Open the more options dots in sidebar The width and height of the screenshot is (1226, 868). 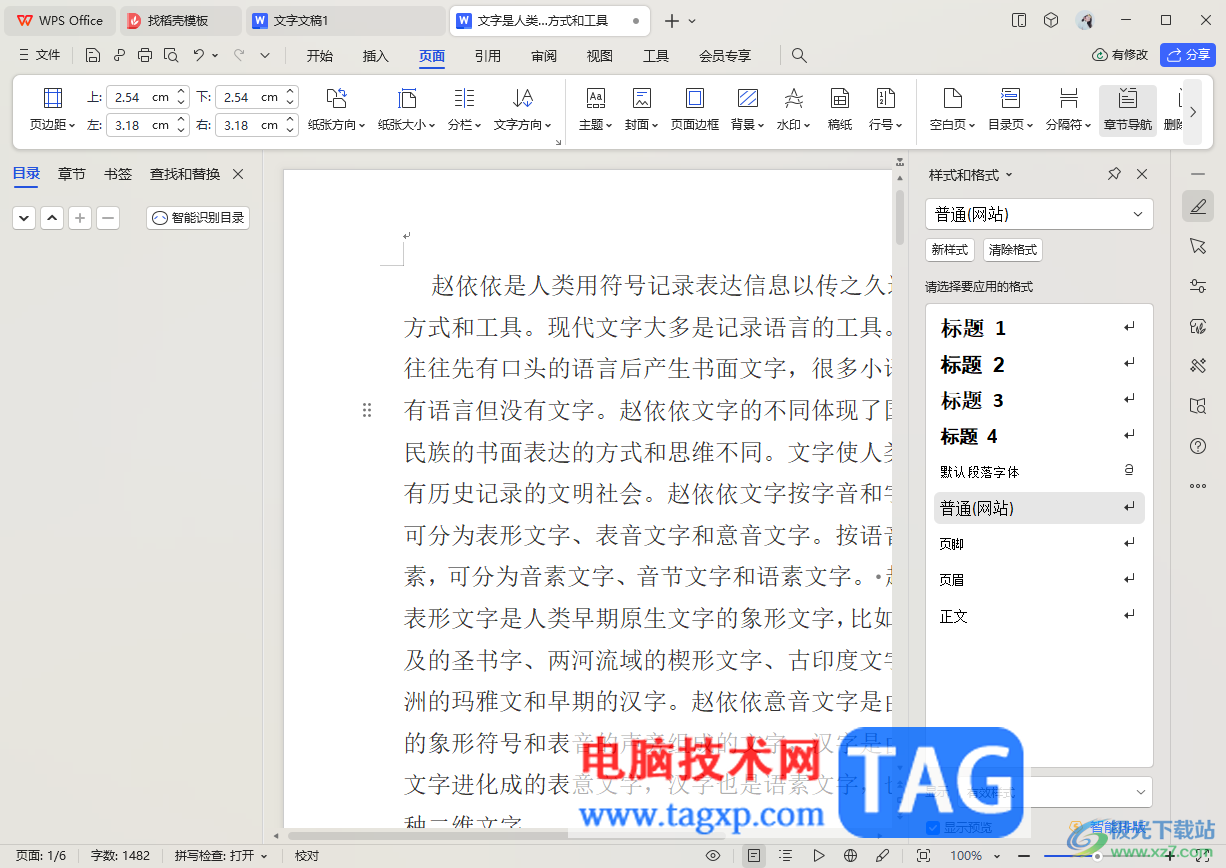pyautogui.click(x=1198, y=486)
